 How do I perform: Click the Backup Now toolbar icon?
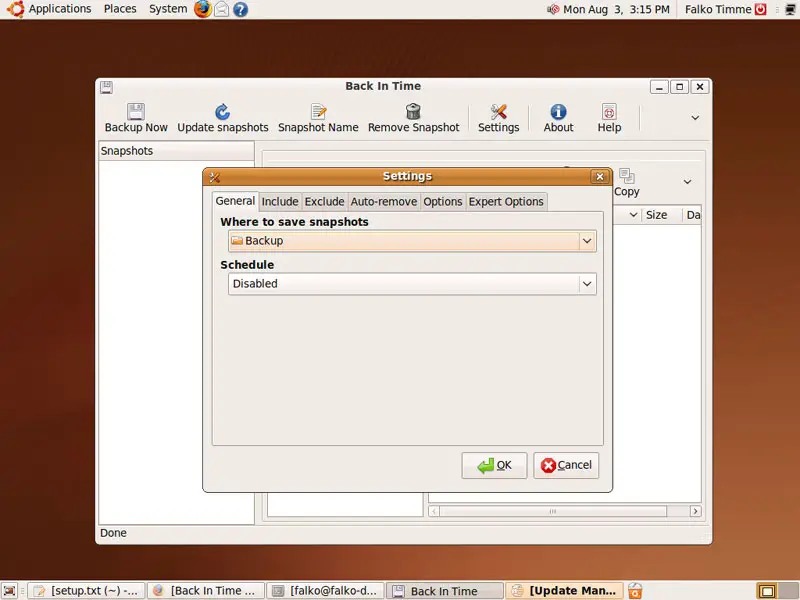[136, 112]
